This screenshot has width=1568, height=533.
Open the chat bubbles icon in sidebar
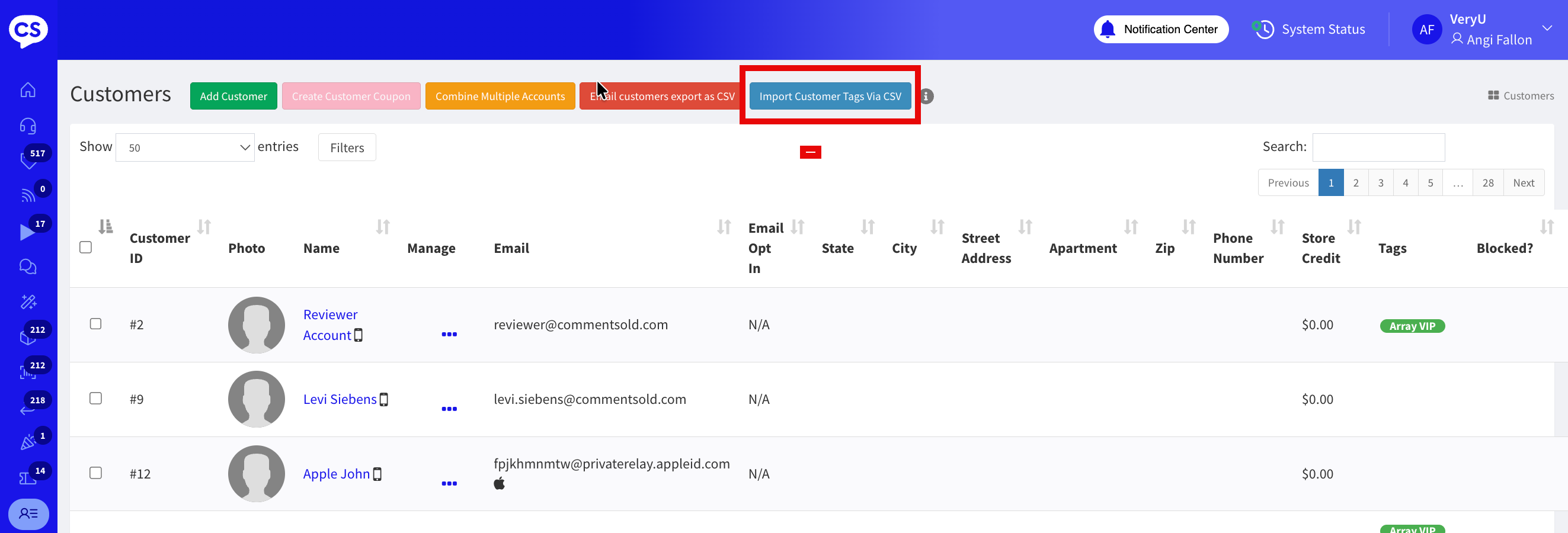click(x=28, y=266)
